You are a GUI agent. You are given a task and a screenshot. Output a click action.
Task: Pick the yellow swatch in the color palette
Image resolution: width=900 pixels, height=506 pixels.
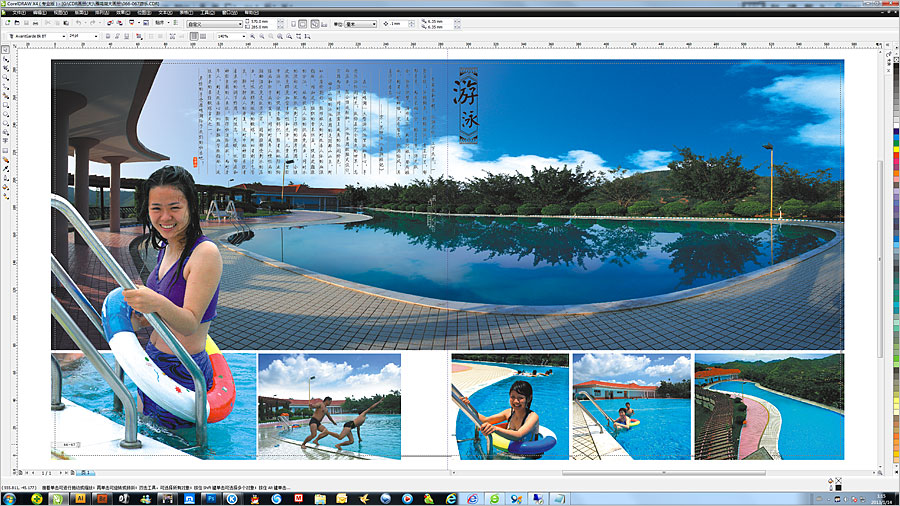(895, 139)
